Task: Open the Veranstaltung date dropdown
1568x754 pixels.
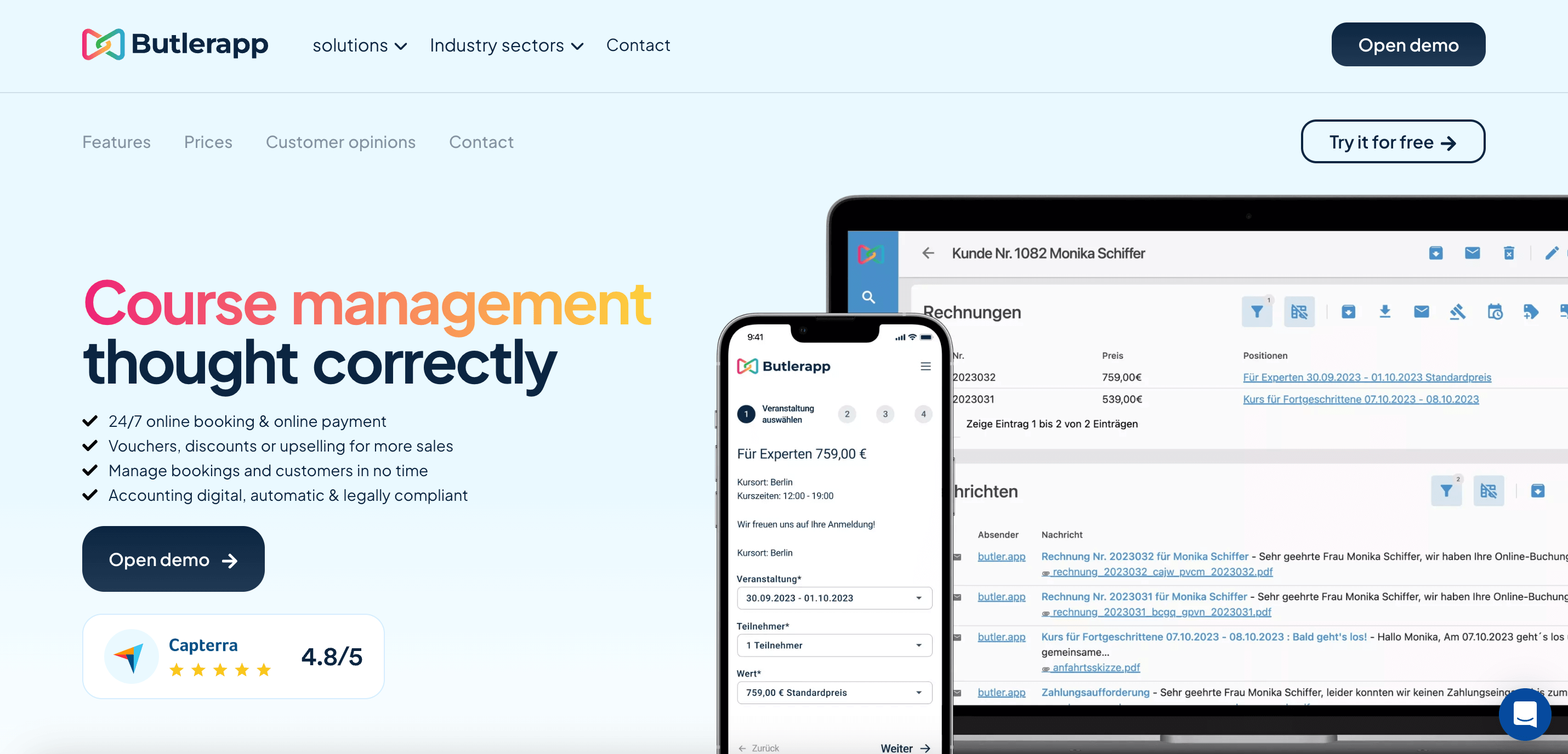Action: 834,598
